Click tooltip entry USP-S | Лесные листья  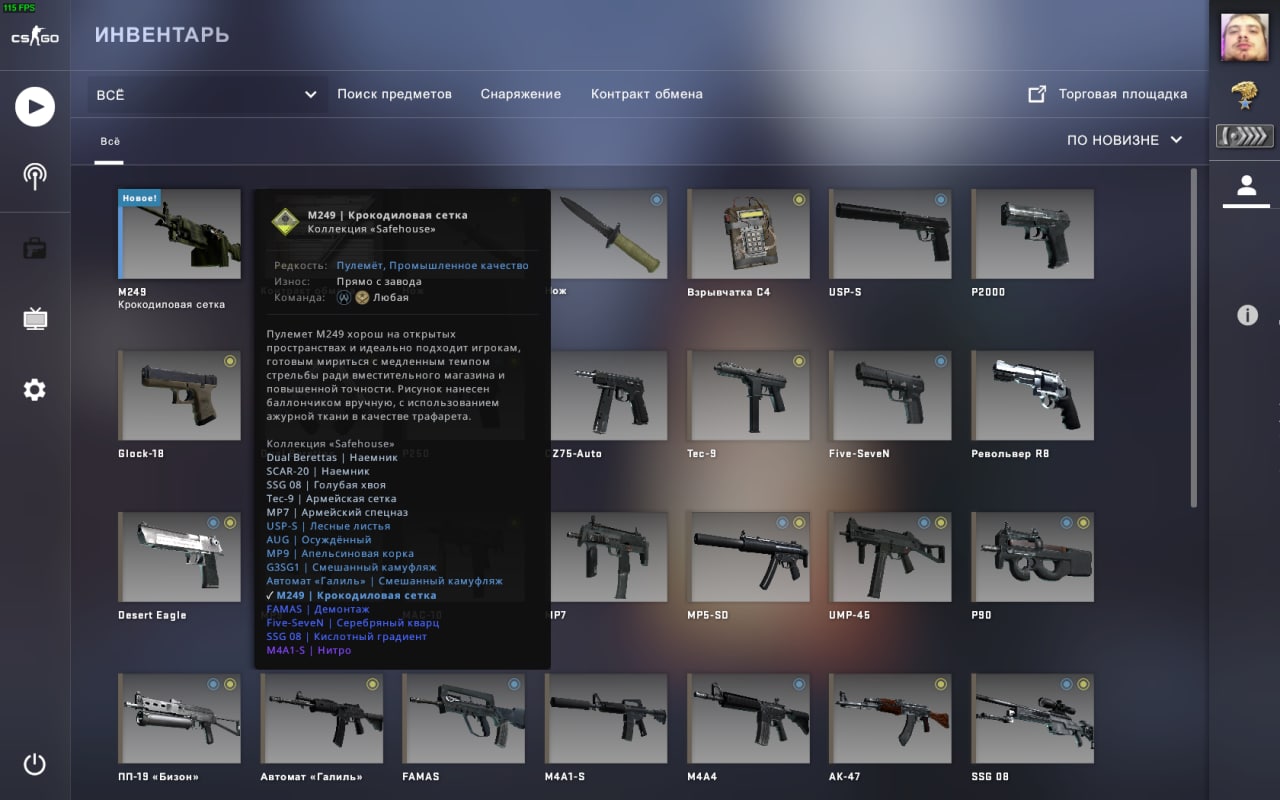328,526
